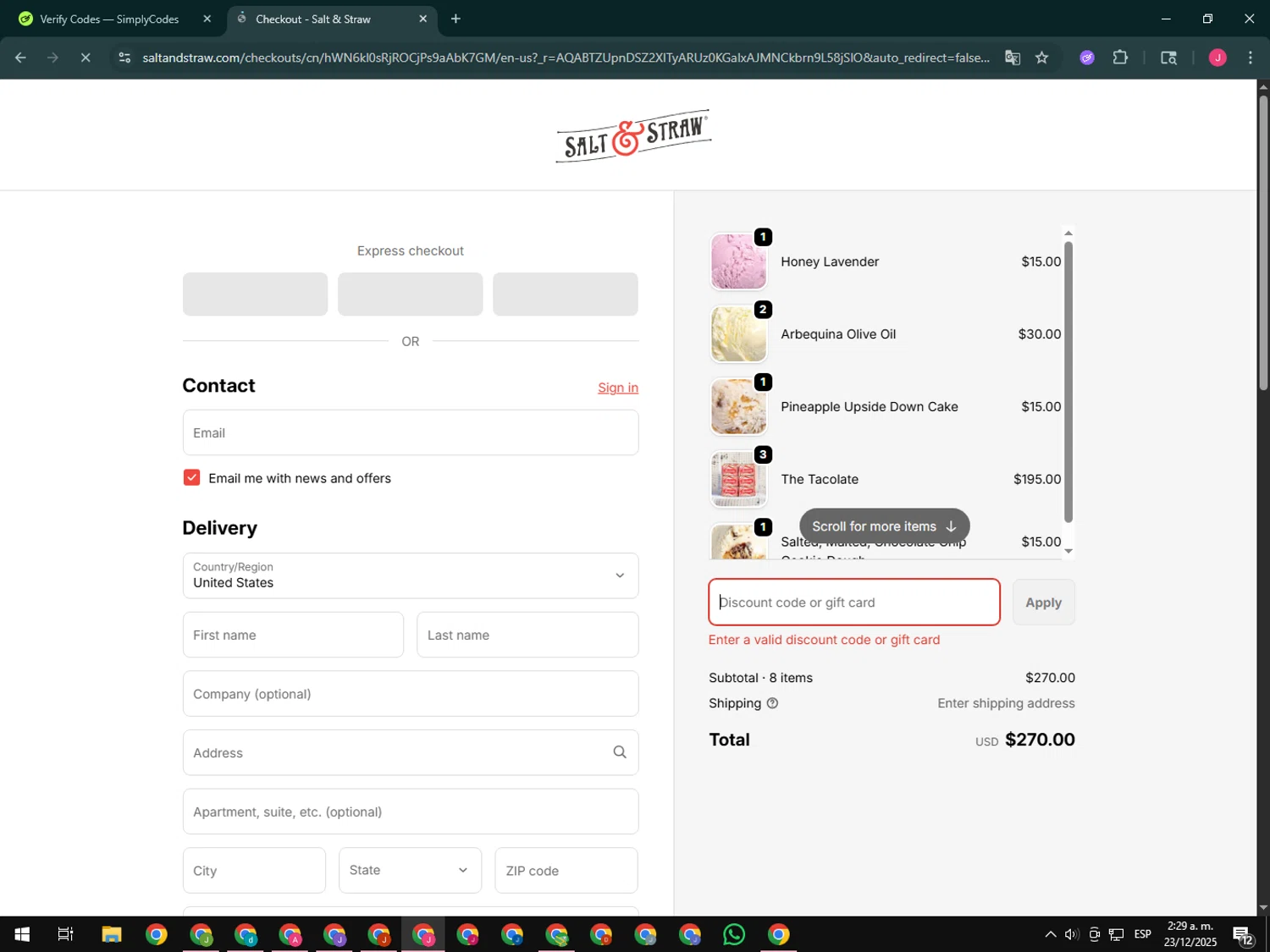Focus the Last name field

pyautogui.click(x=527, y=635)
